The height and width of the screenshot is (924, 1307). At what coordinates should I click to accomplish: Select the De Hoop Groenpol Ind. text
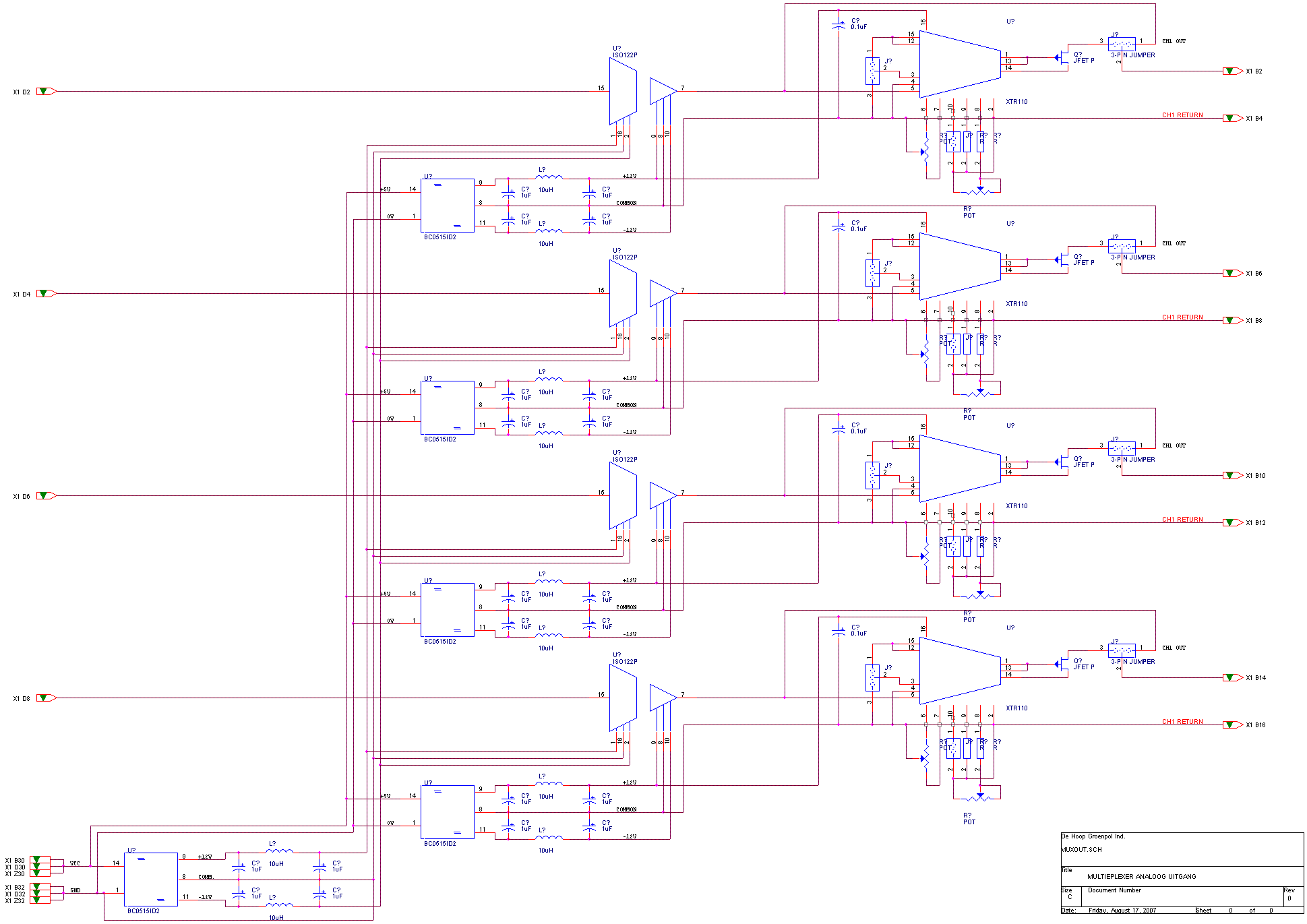(x=1093, y=836)
